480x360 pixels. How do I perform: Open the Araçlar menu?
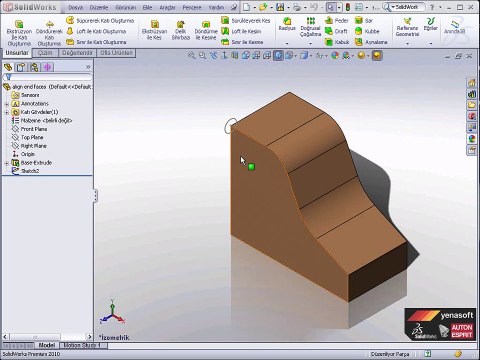[167, 7]
